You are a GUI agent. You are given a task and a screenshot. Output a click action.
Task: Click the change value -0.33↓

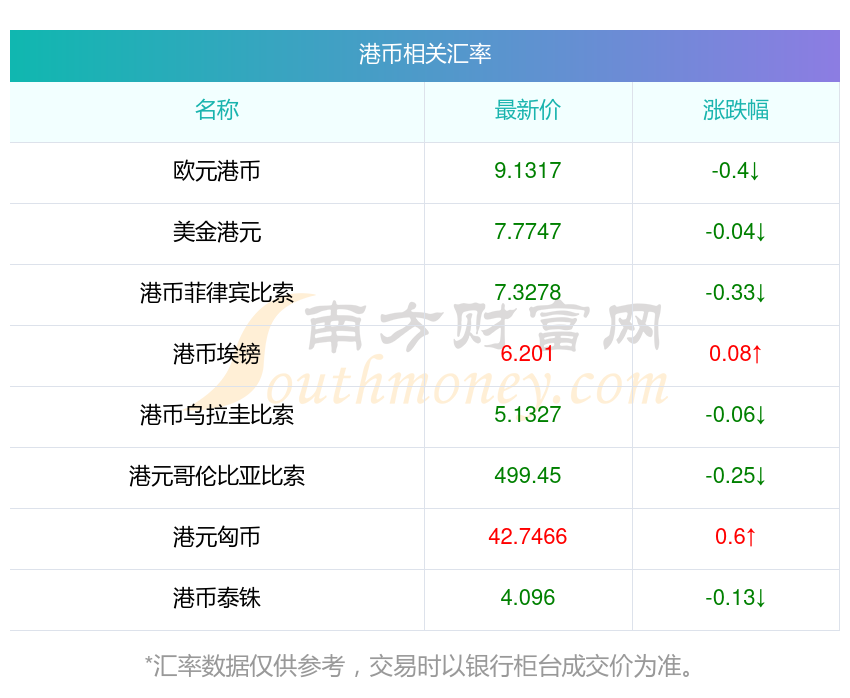[x=736, y=293]
